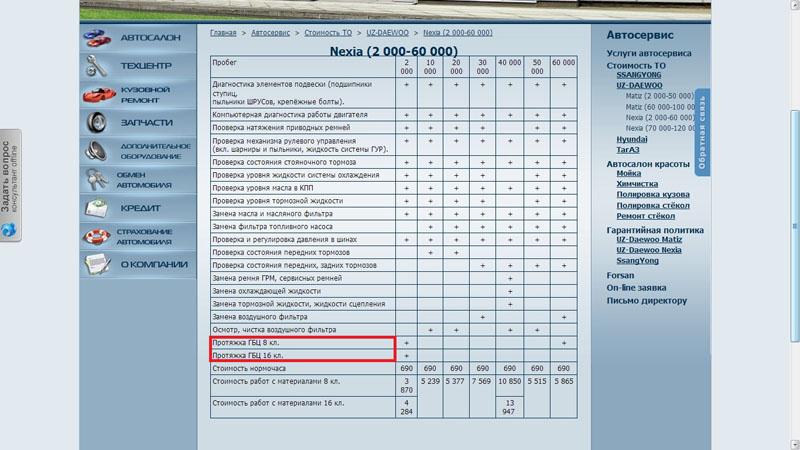This screenshot has width=800, height=450.
Task: Click the keys icon for Обмен автомобиля
Action: tap(99, 180)
